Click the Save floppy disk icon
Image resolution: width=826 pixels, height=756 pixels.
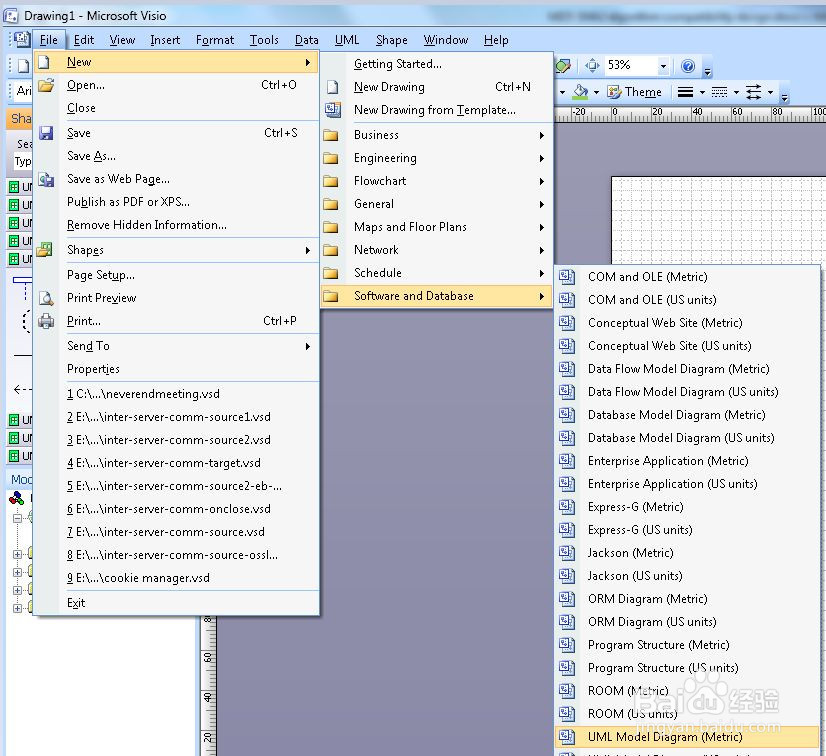coord(46,133)
